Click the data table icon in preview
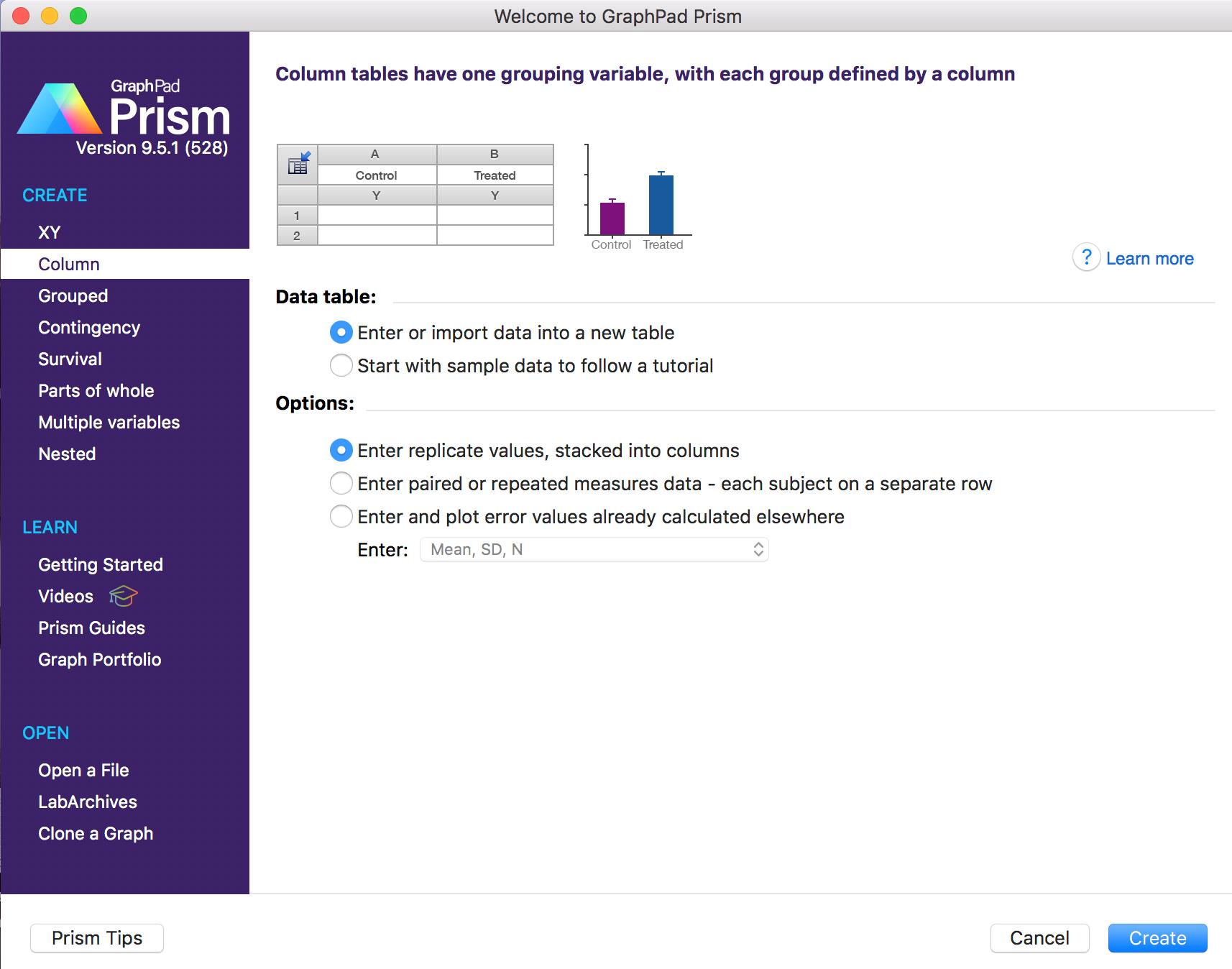1232x969 pixels. (x=298, y=165)
